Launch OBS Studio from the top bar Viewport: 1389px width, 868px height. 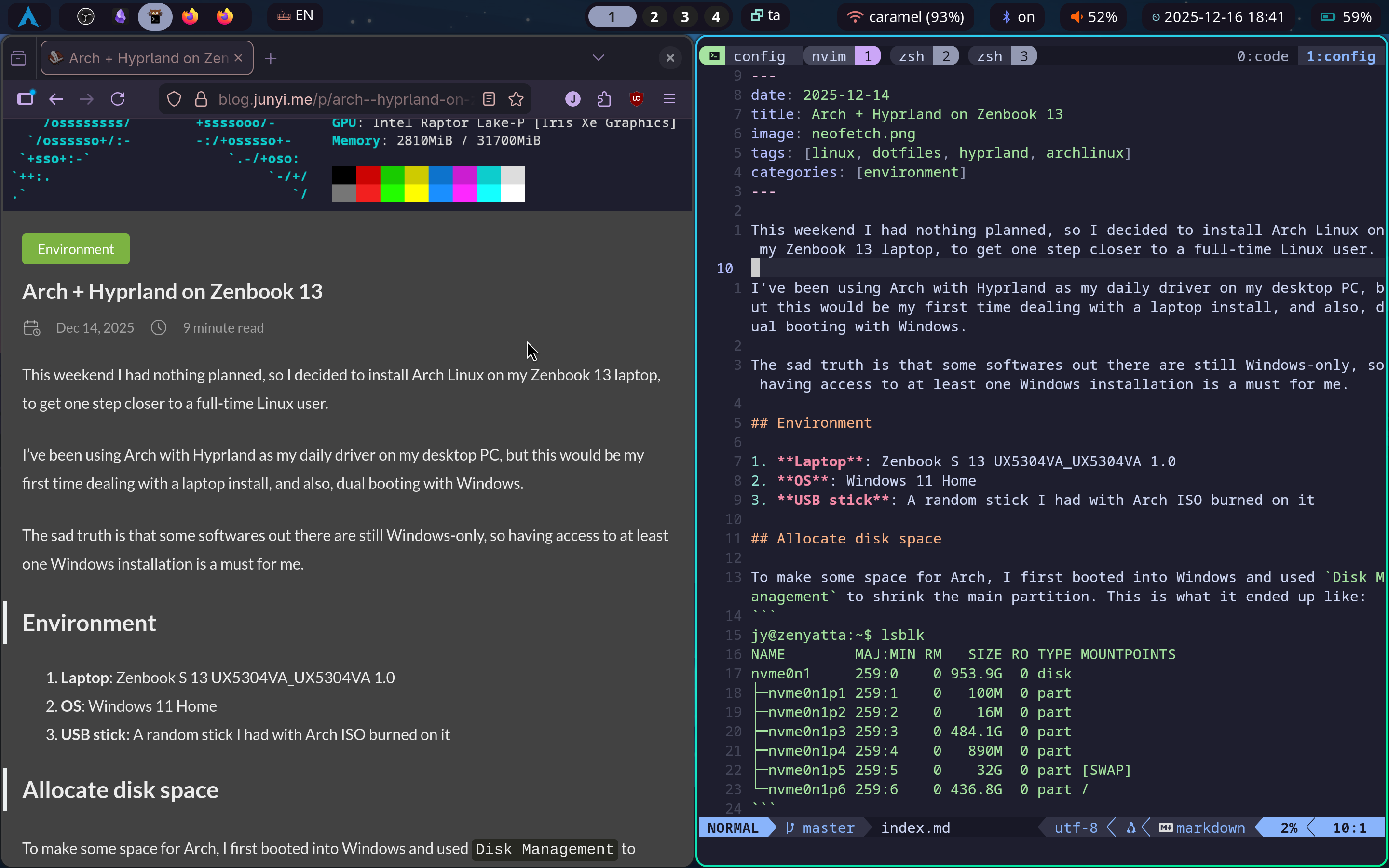click(x=86, y=17)
